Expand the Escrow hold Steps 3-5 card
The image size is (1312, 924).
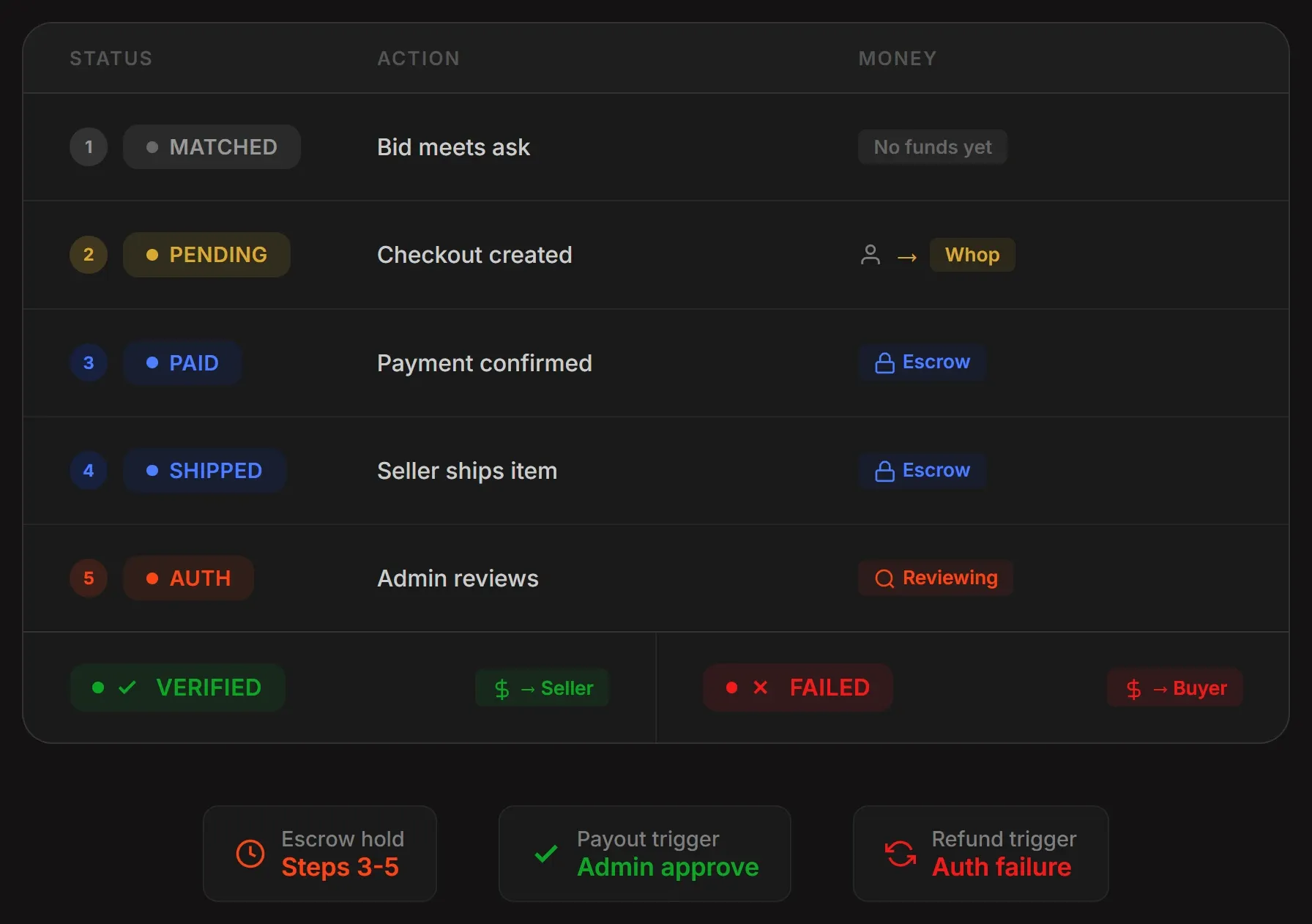(320, 853)
